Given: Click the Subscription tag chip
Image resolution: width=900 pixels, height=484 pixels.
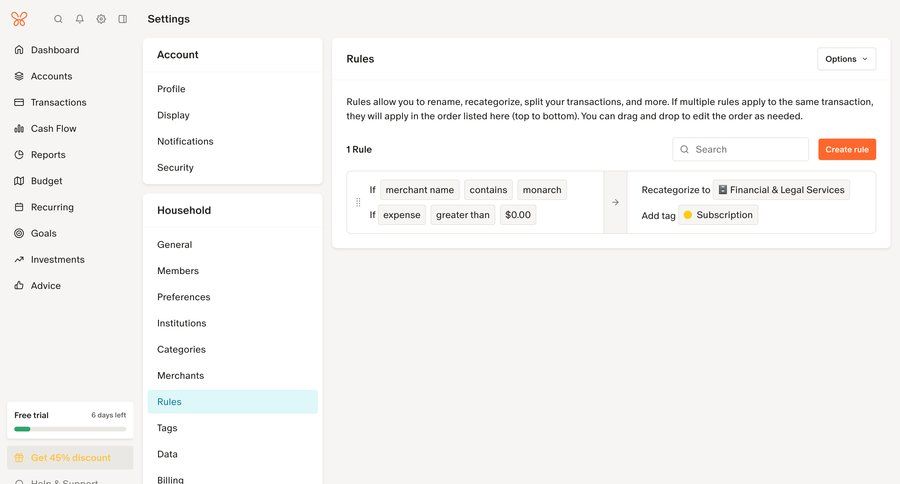Looking at the screenshot, I should click(x=718, y=215).
